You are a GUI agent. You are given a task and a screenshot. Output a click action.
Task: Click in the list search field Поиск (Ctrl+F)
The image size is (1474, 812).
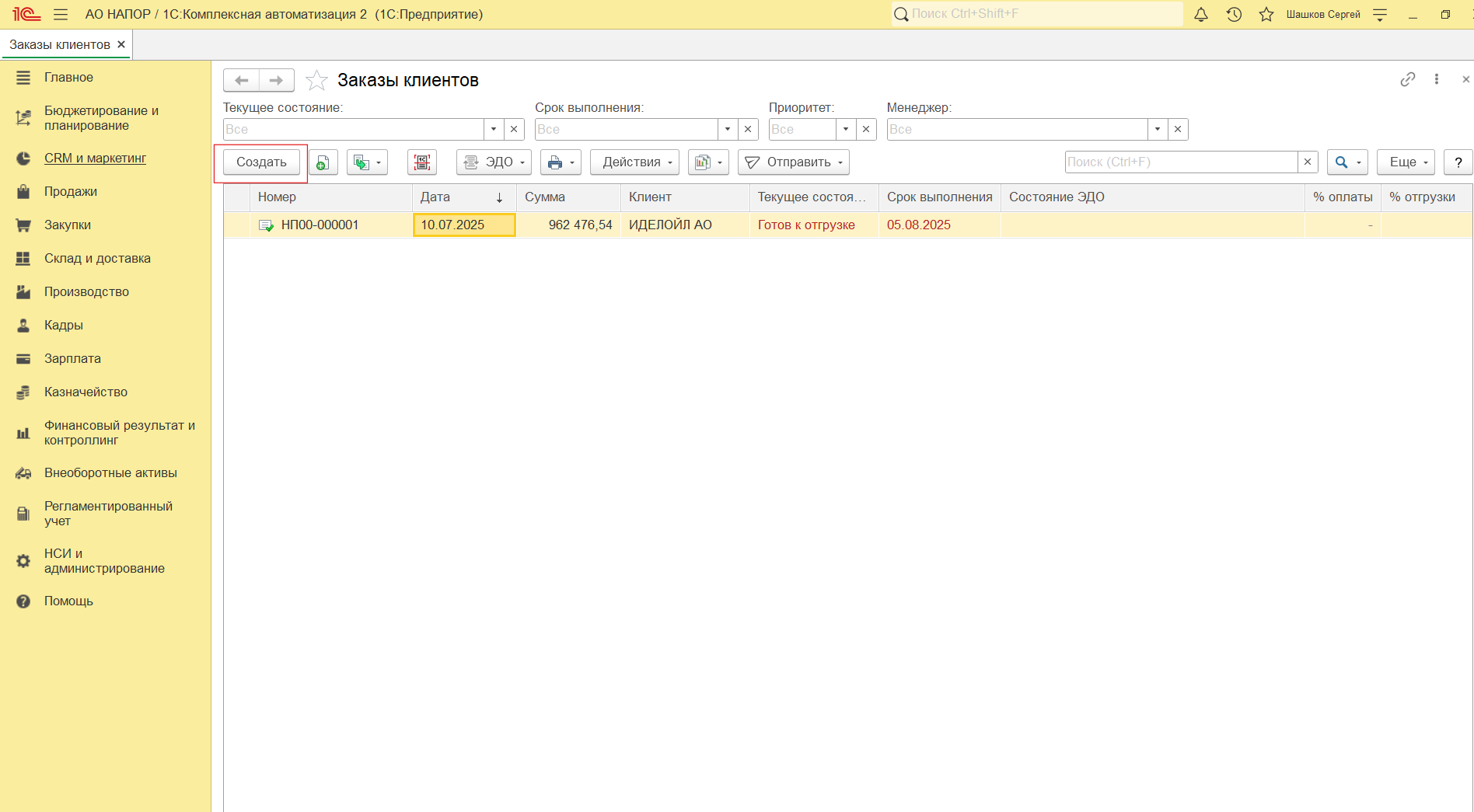[x=1180, y=162]
